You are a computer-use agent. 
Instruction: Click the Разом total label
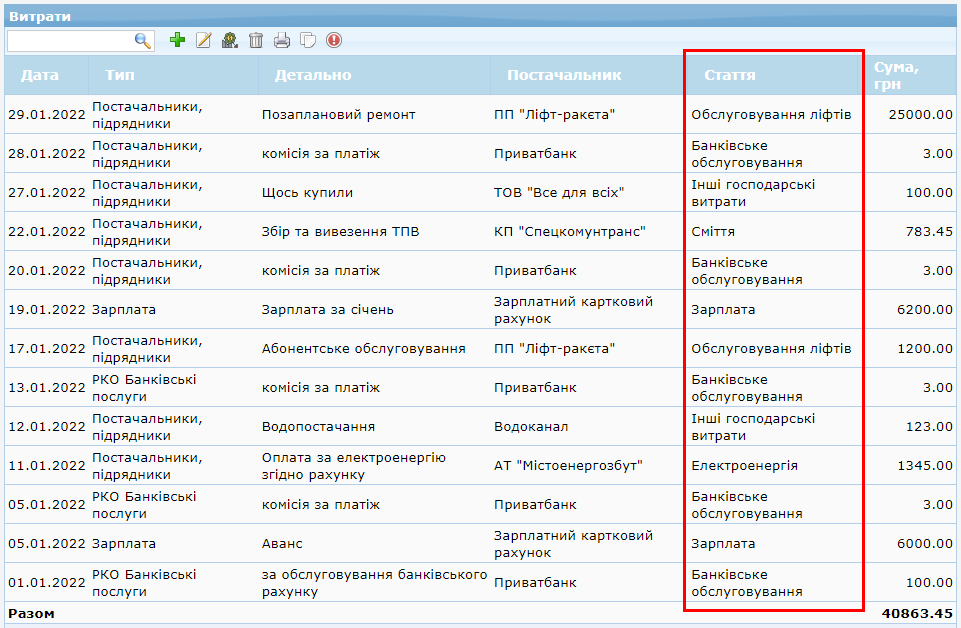pyautogui.click(x=31, y=613)
